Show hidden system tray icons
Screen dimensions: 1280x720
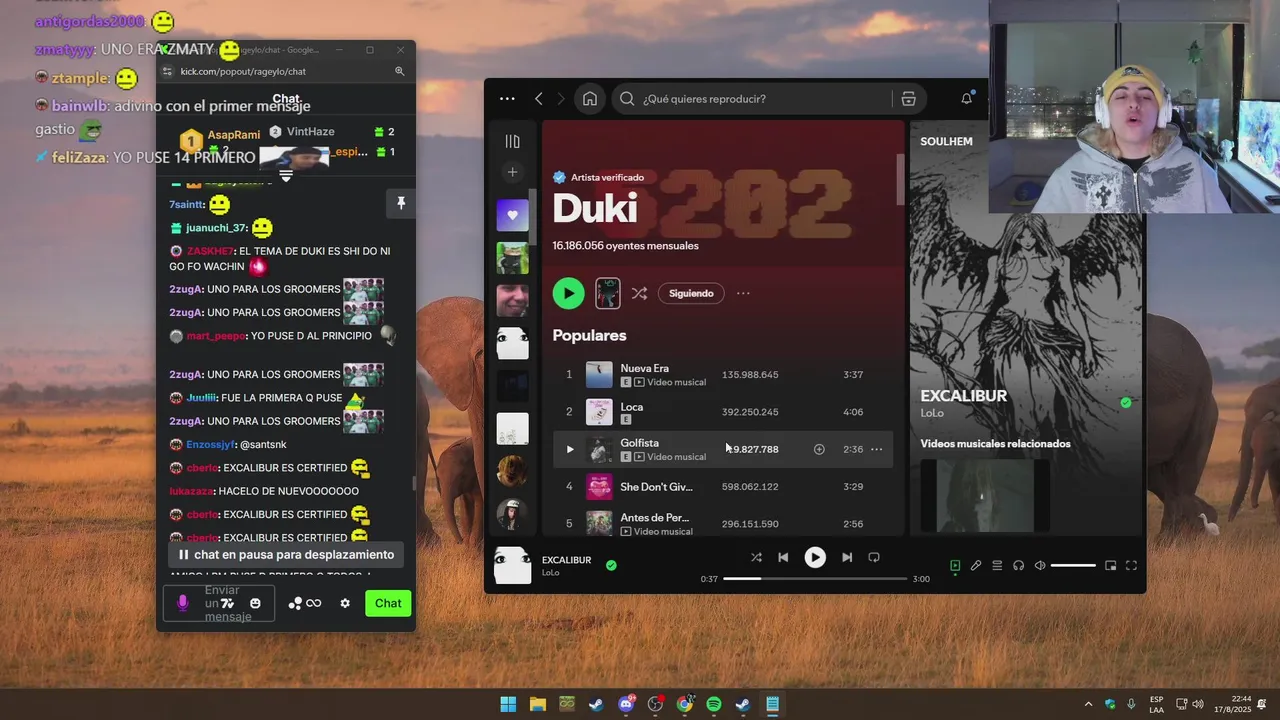[x=1088, y=704]
